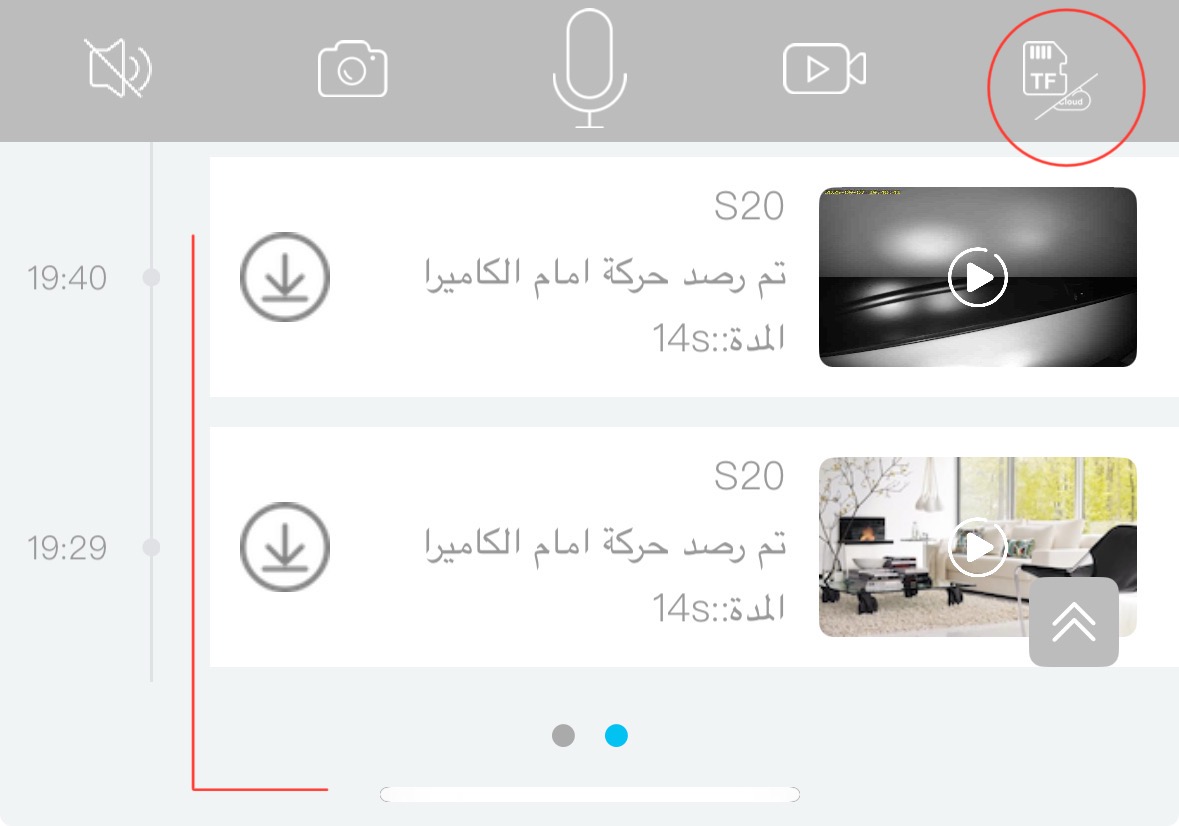Take a snapshot with the camera icon

353,69
